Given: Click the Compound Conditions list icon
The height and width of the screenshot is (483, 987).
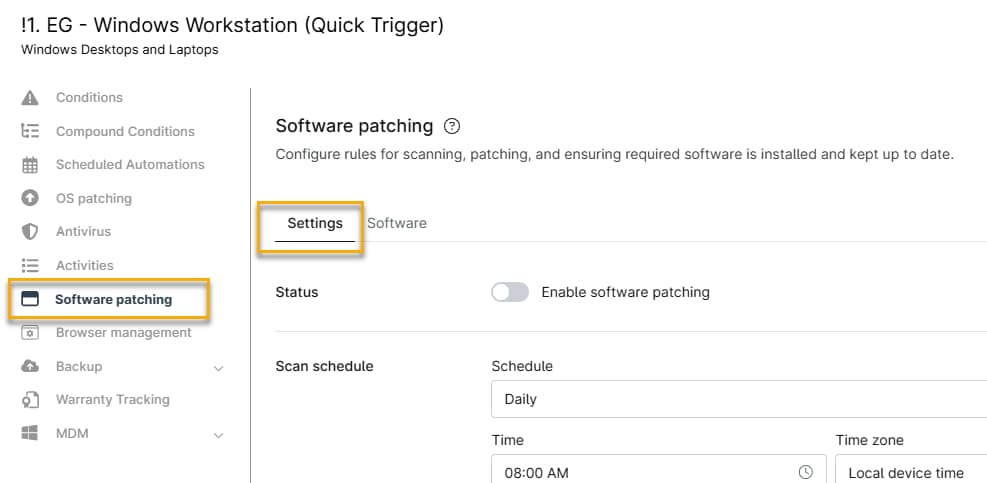Looking at the screenshot, I should click(30, 131).
